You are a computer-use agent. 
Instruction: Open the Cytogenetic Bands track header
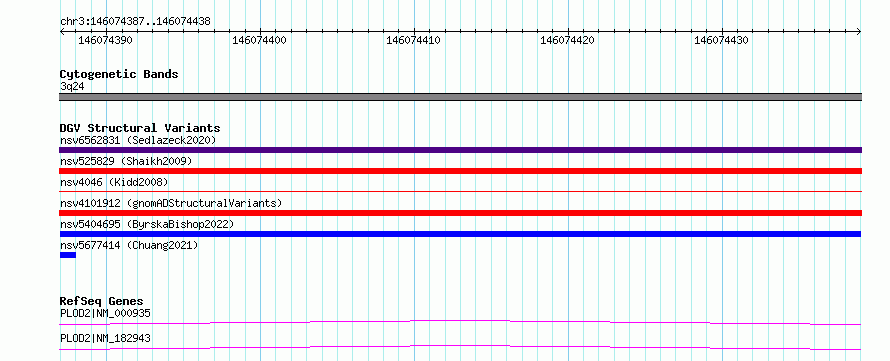point(119,74)
